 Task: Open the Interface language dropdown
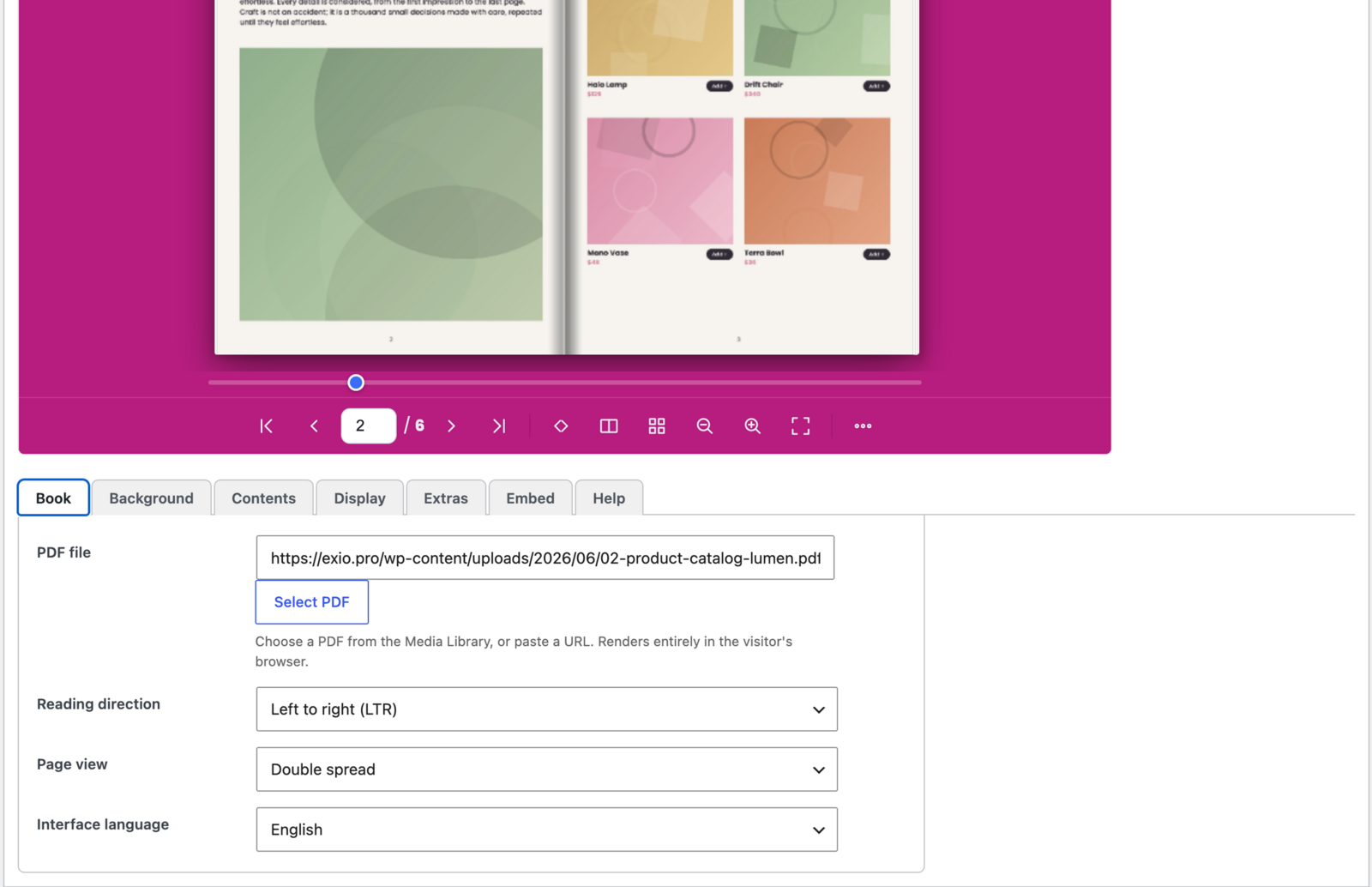coord(546,830)
